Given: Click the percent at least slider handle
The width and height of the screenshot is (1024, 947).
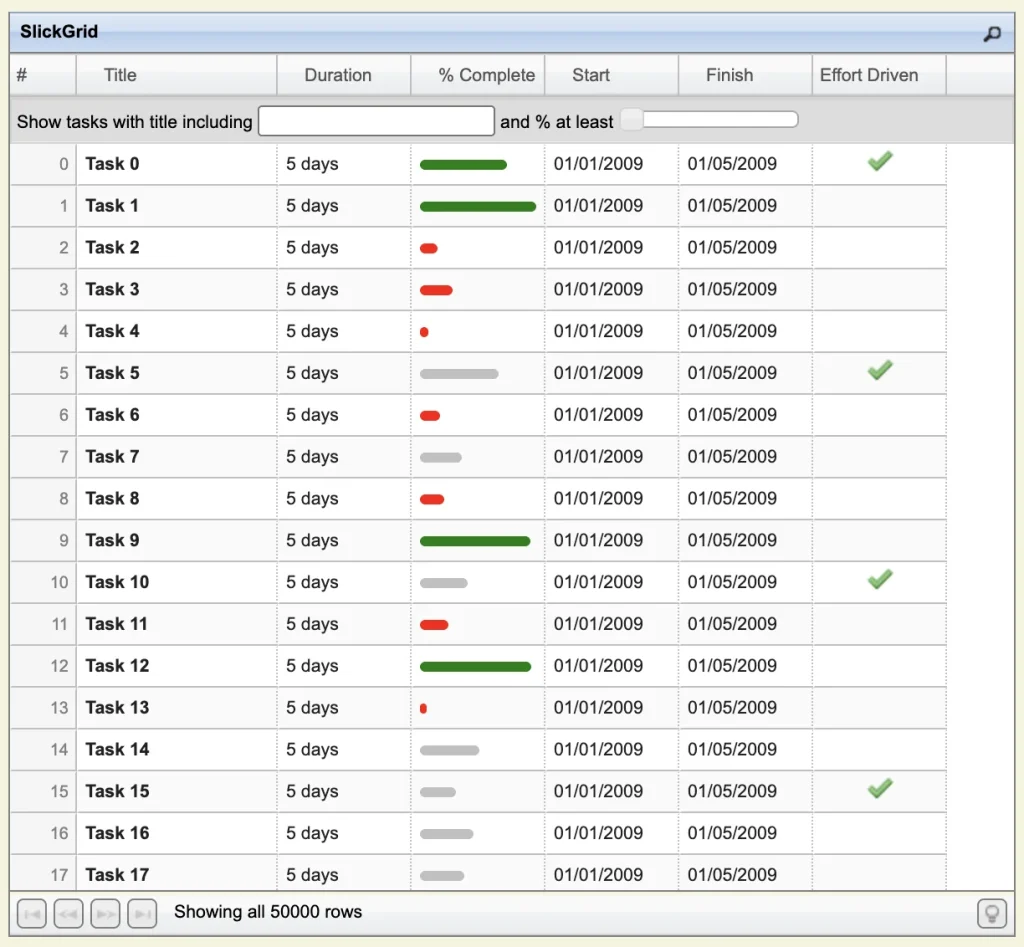Looking at the screenshot, I should [632, 121].
